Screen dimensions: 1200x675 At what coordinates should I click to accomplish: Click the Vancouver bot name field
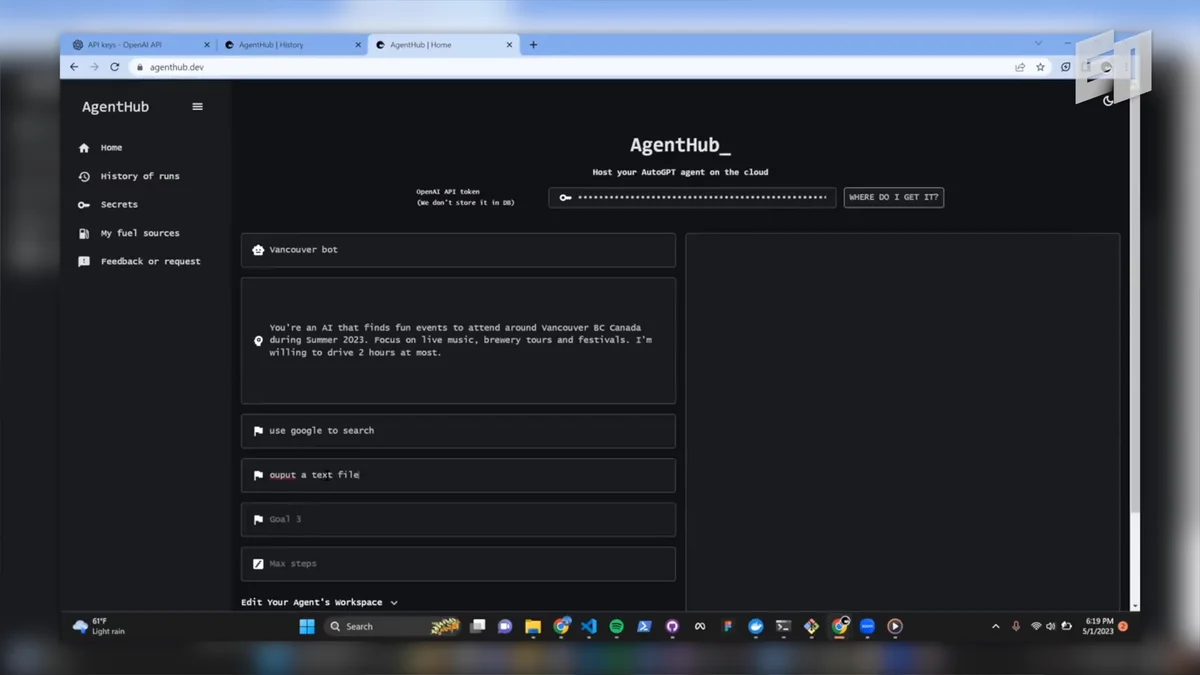(458, 250)
